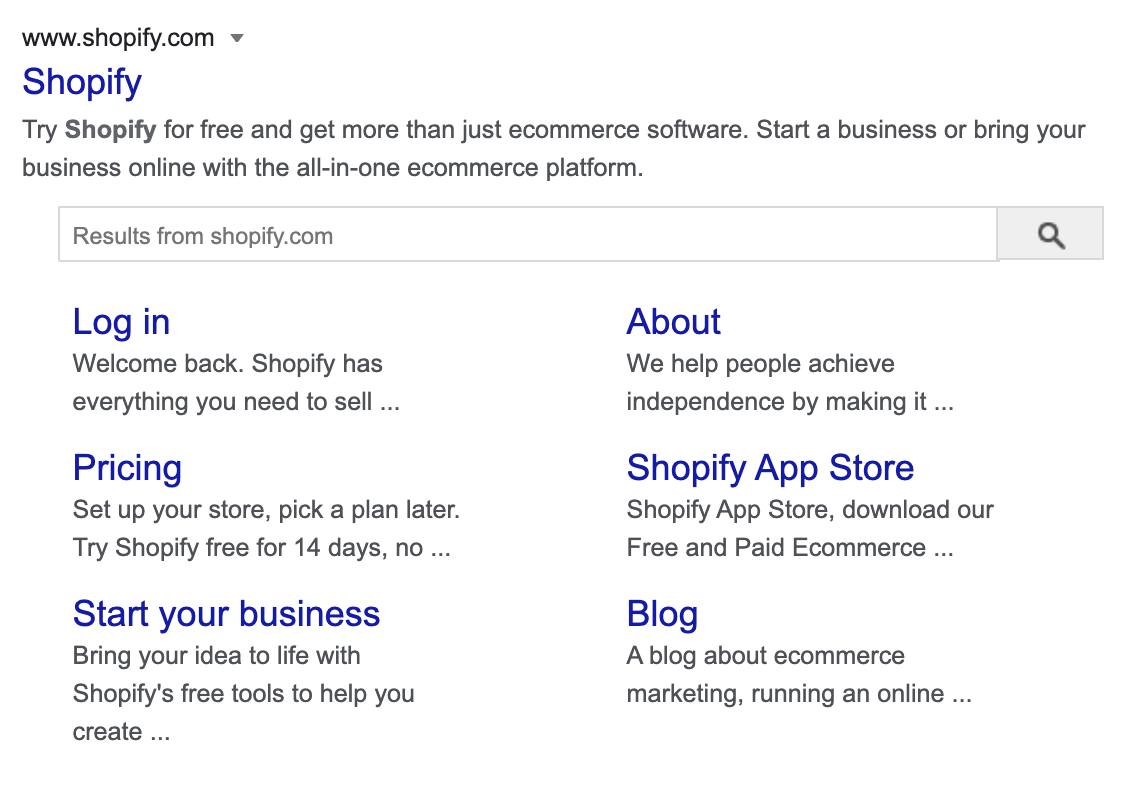This screenshot has width=1140, height=788.
Task: Open the Shopify 'Blog' link
Action: click(x=661, y=614)
